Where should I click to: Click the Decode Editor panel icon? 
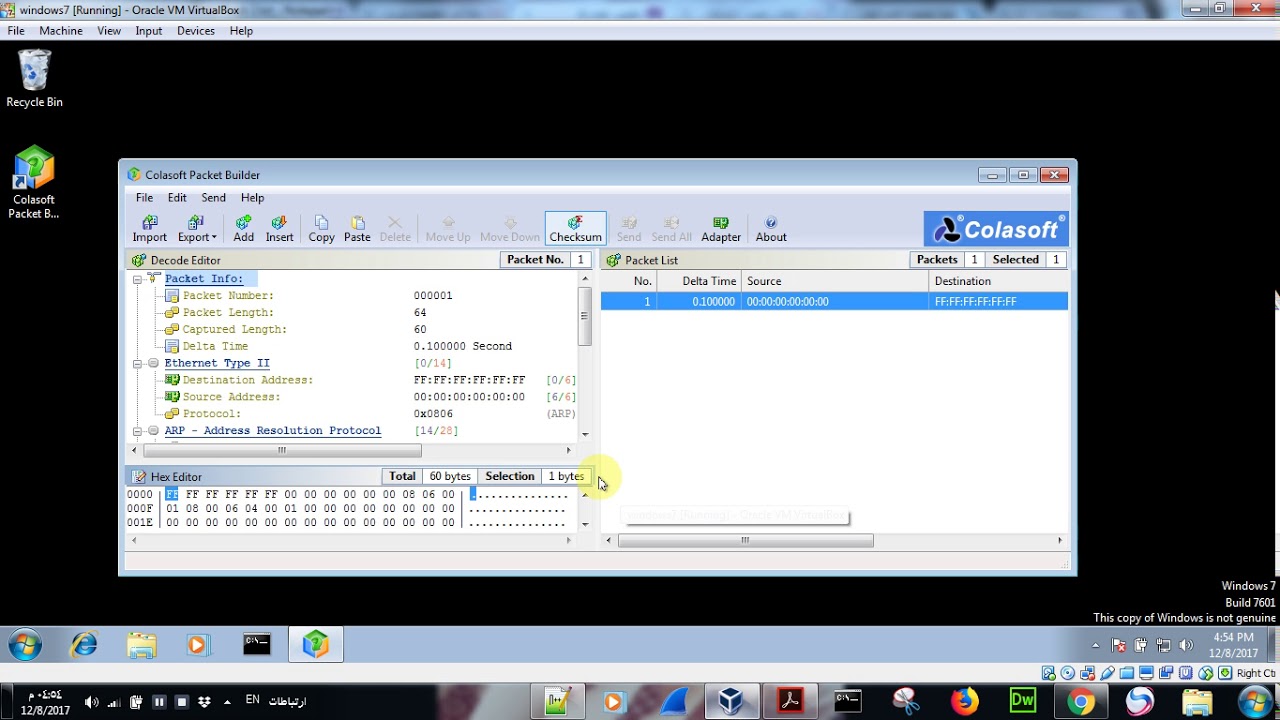pyautogui.click(x=139, y=260)
